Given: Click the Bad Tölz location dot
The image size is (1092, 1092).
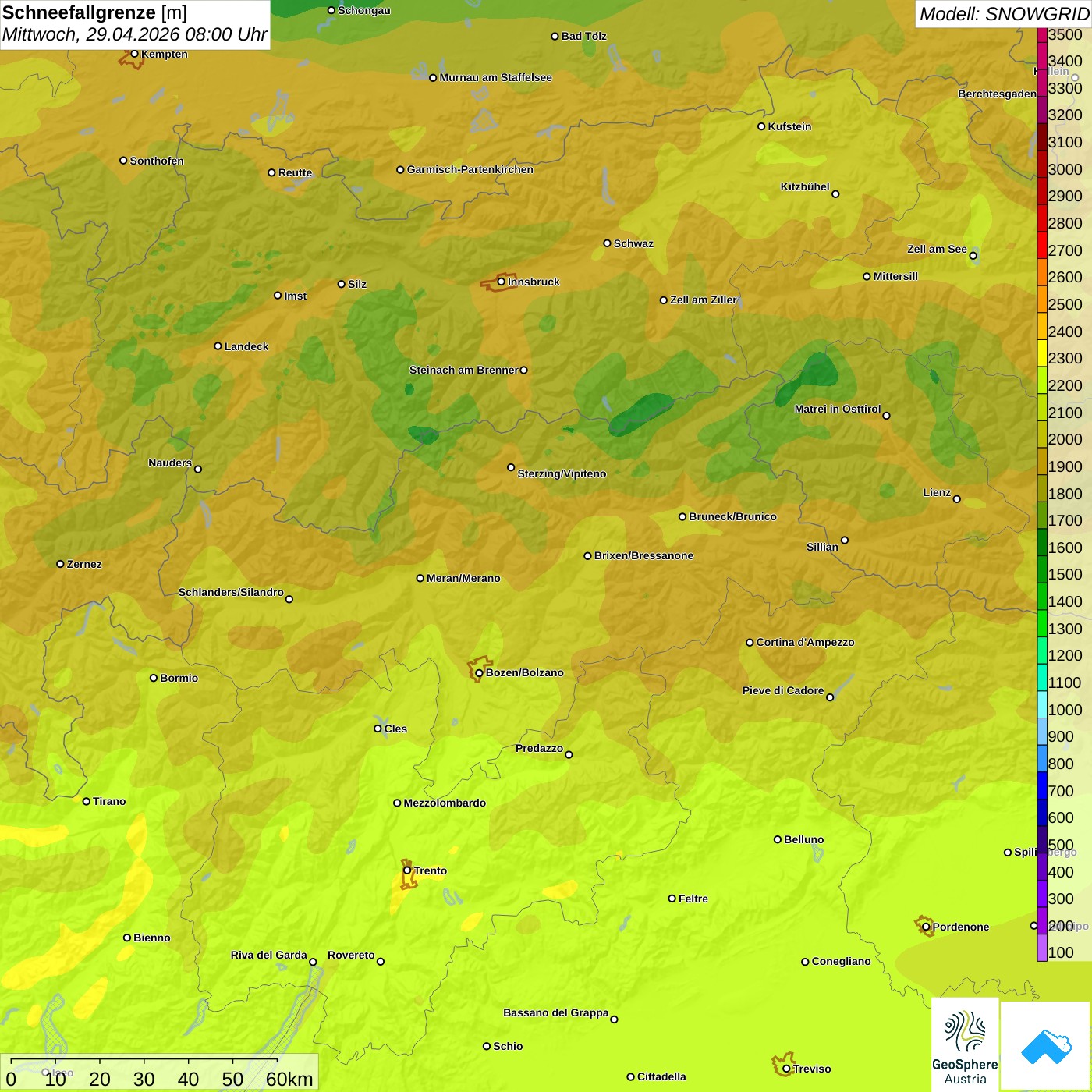Looking at the screenshot, I should (x=555, y=36).
